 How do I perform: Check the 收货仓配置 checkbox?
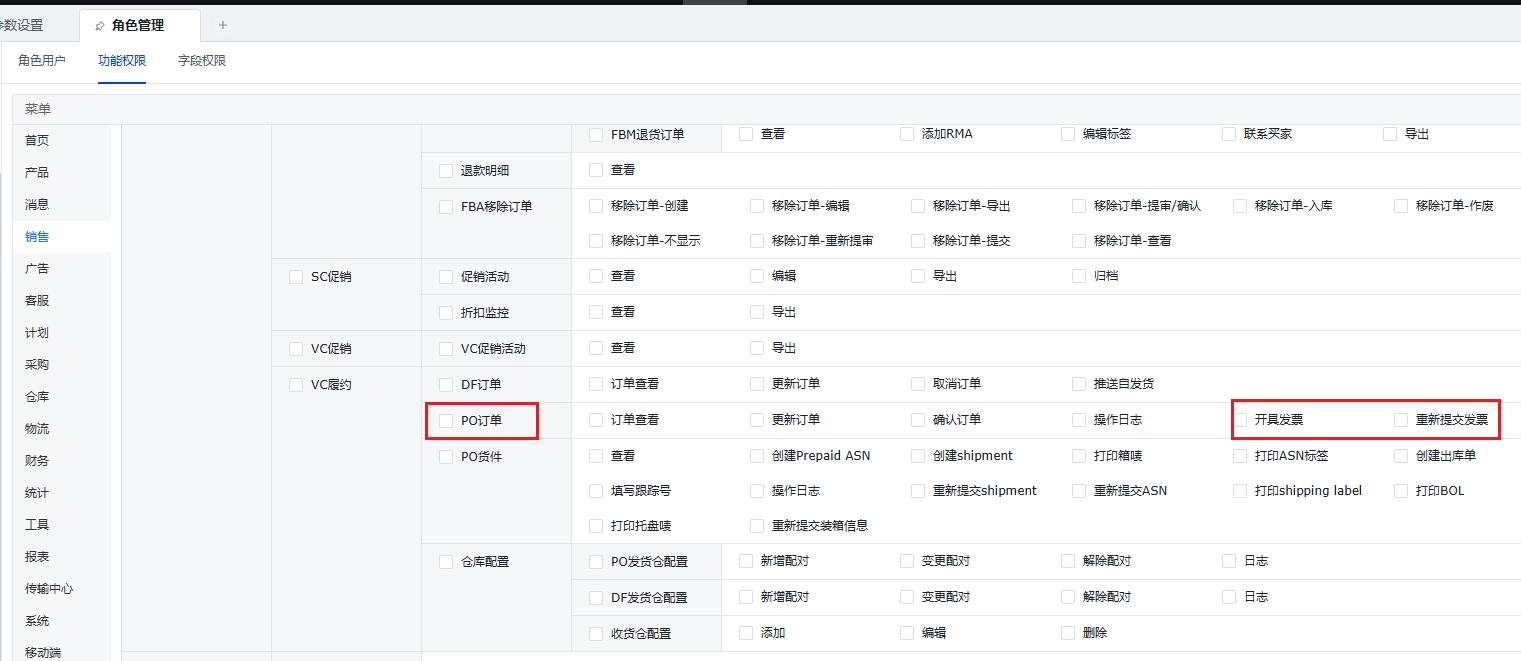click(596, 634)
